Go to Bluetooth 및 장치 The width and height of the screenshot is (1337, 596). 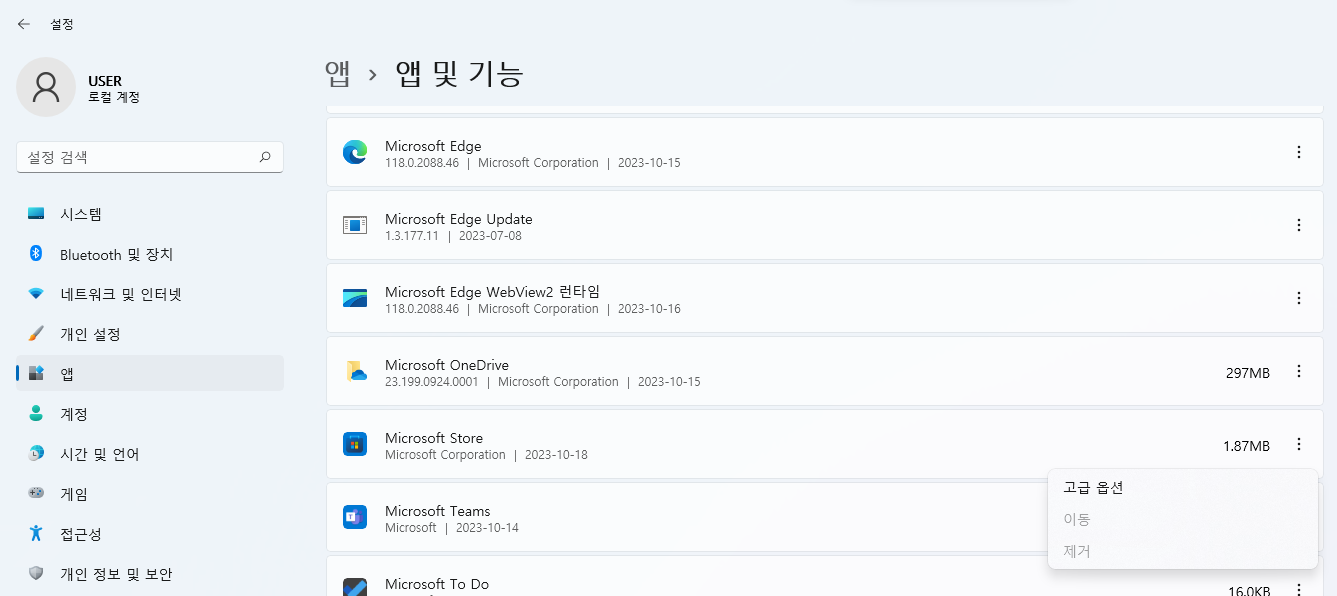(150, 254)
